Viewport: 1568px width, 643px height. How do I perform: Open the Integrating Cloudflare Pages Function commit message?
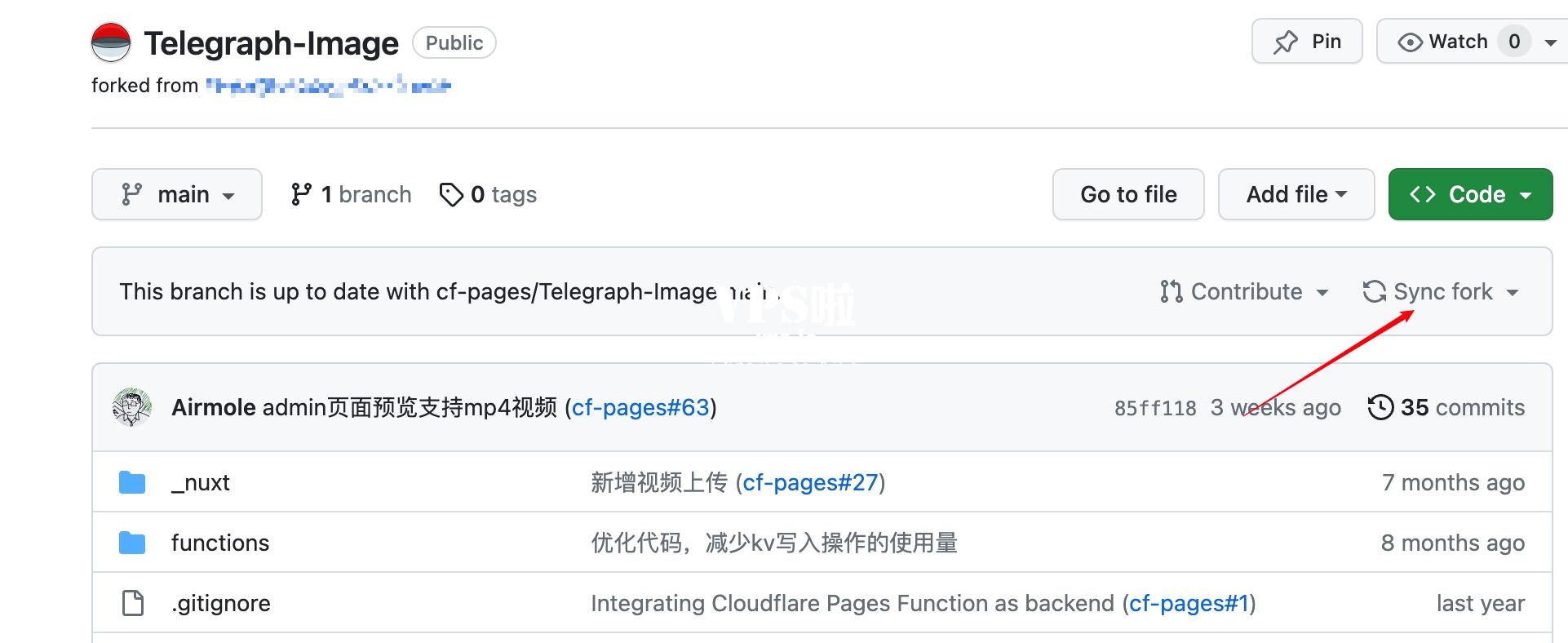point(853,603)
